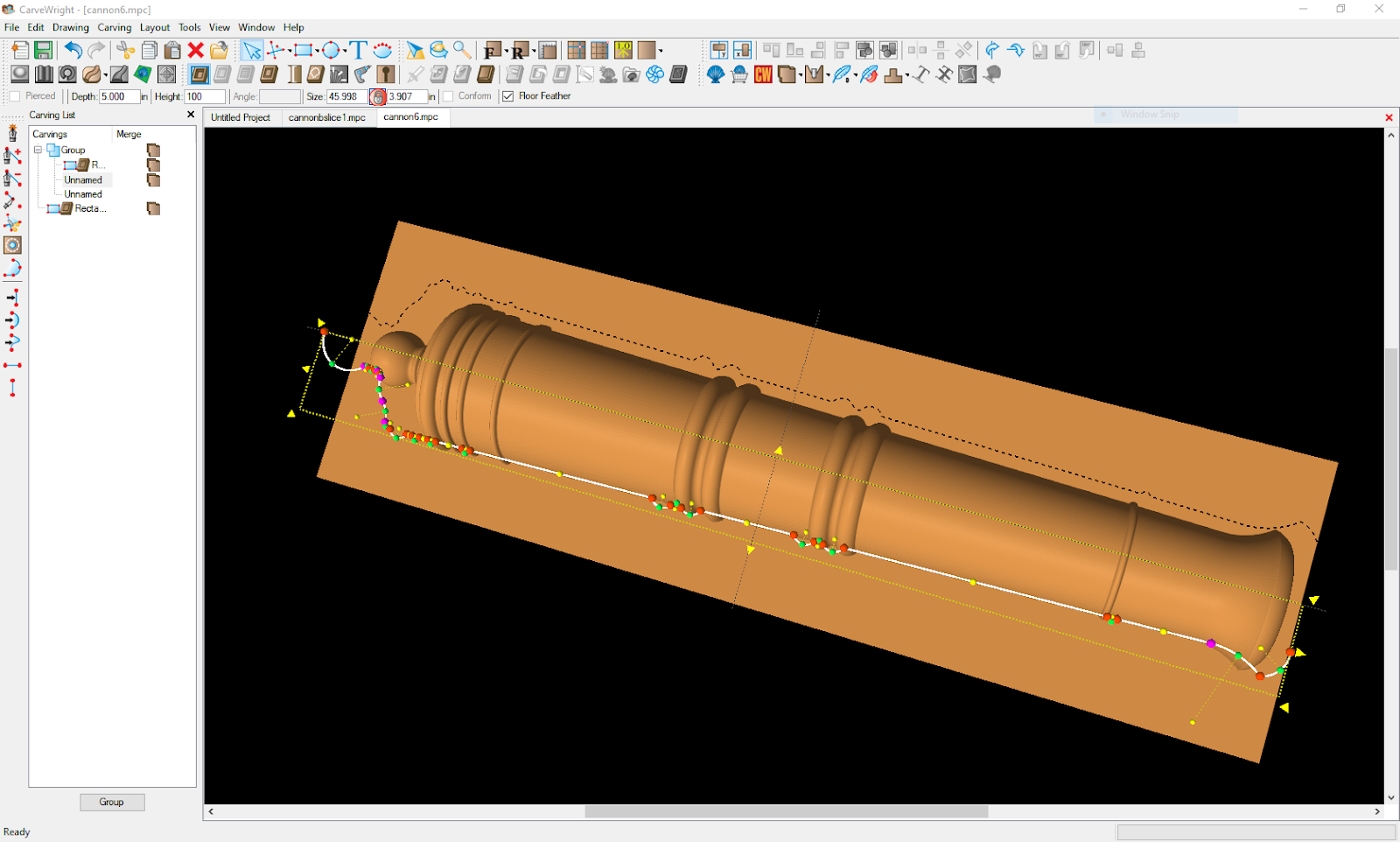This screenshot has height=842, width=1400.
Task: Click the red X delete icon
Action: 196,50
